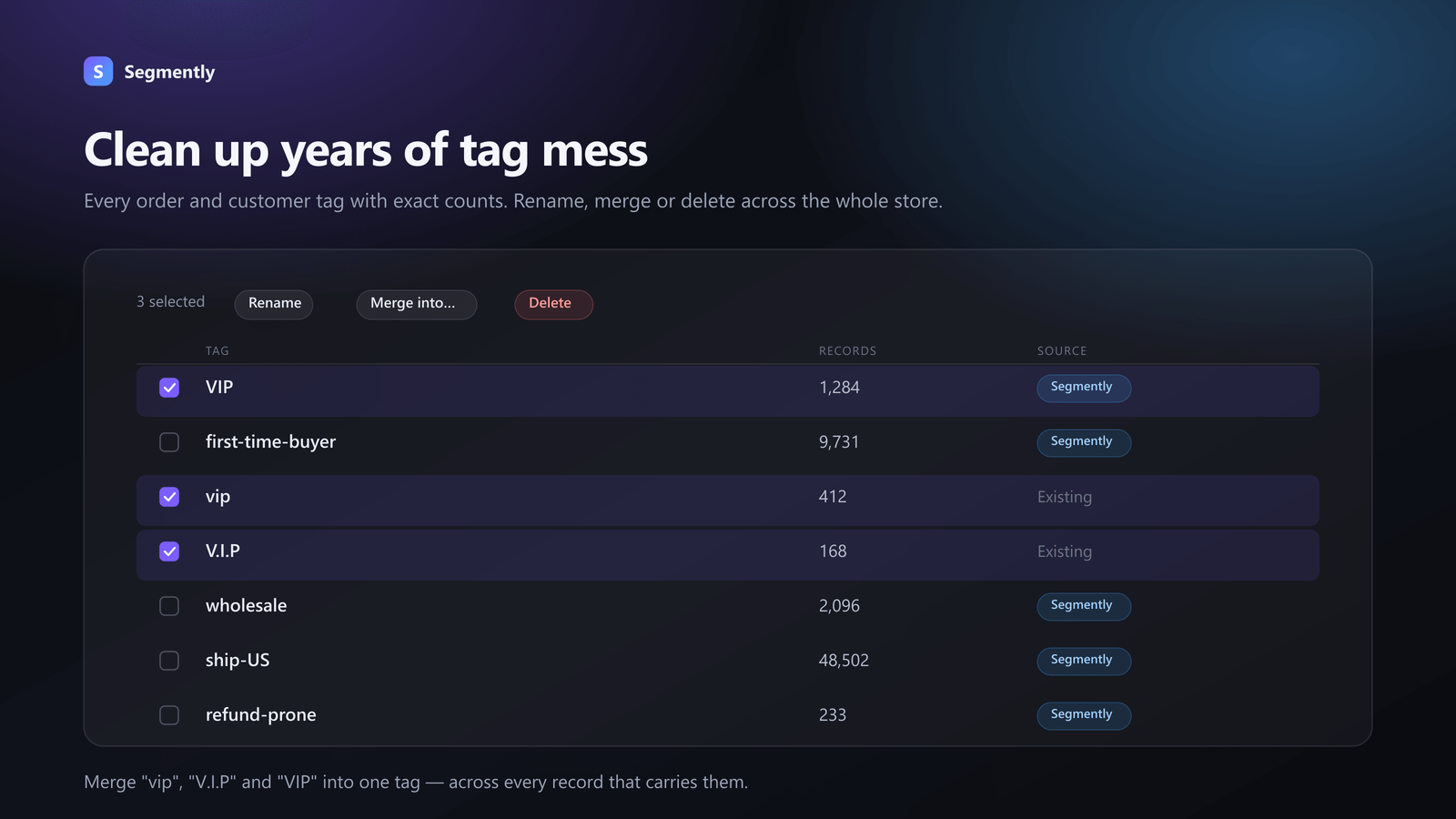
Task: Enable the refund-prone tag checkbox
Action: 169,715
